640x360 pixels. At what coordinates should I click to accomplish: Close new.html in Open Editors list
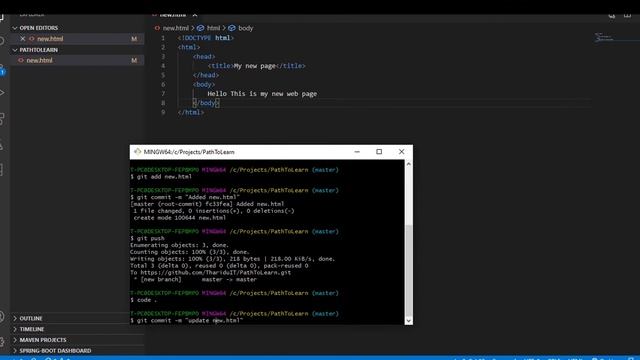[x=23, y=39]
